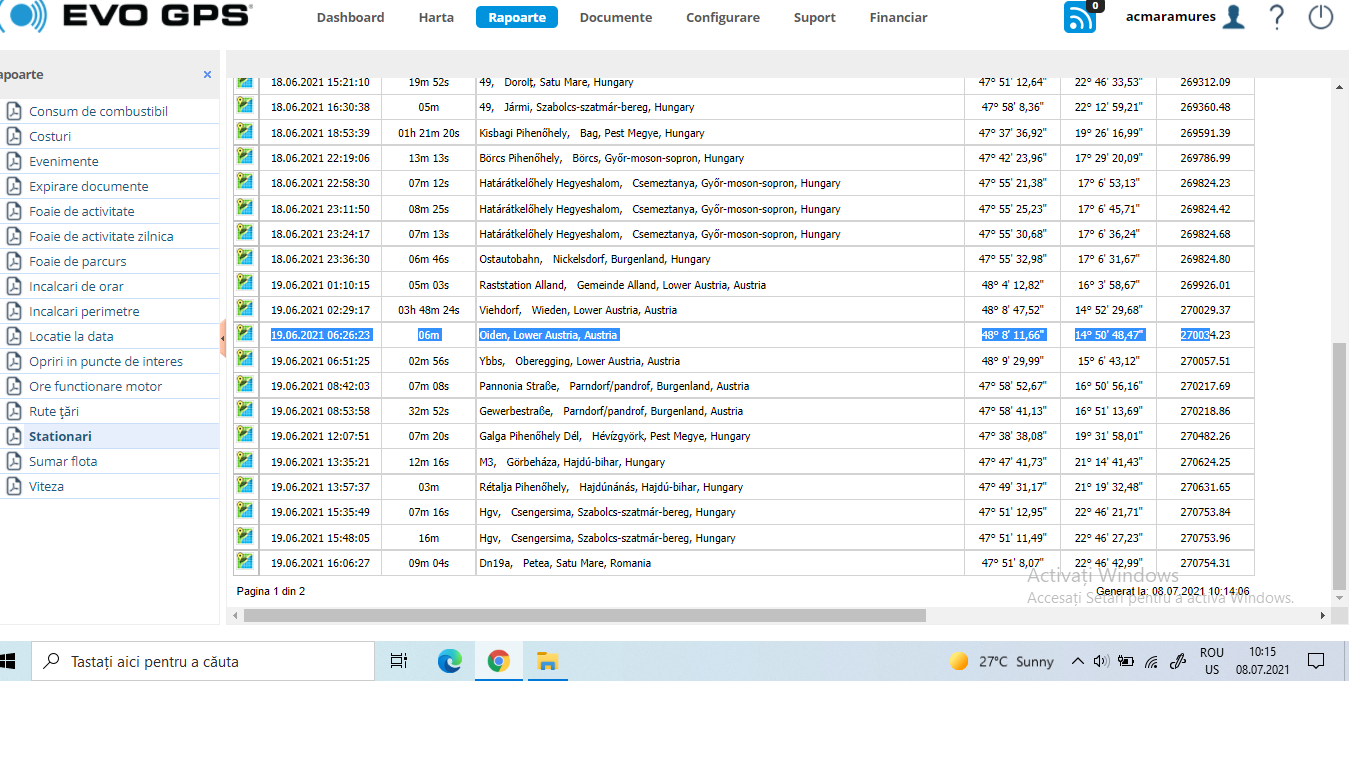Click the Windows taskbar search box

[205, 661]
